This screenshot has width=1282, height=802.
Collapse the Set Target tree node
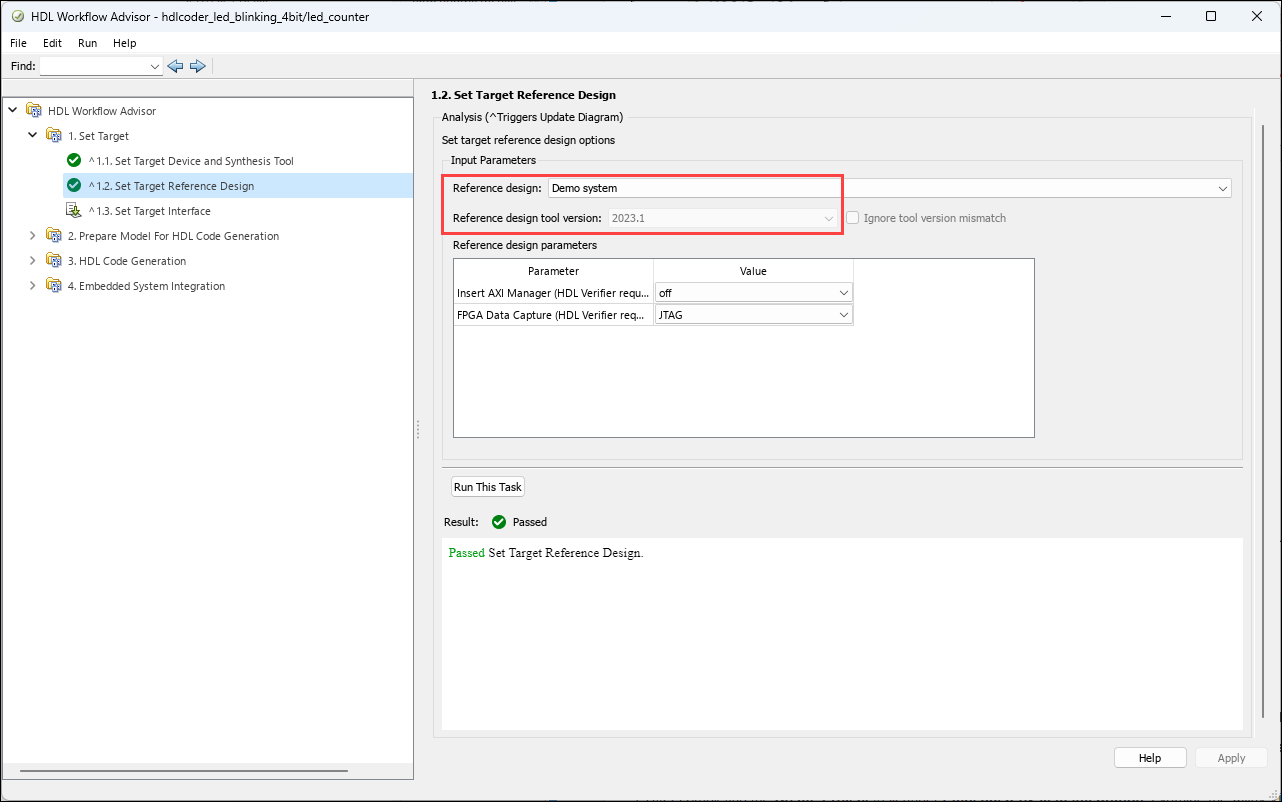[33, 136]
